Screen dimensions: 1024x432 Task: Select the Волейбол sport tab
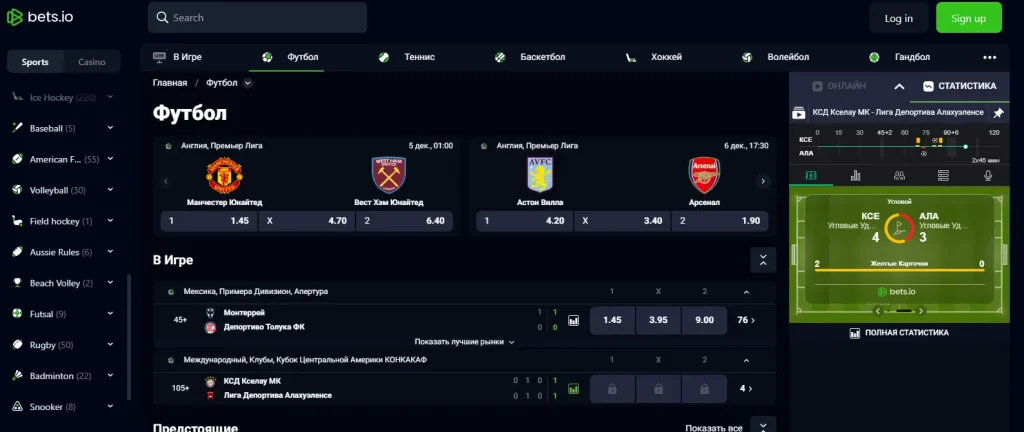click(775, 57)
